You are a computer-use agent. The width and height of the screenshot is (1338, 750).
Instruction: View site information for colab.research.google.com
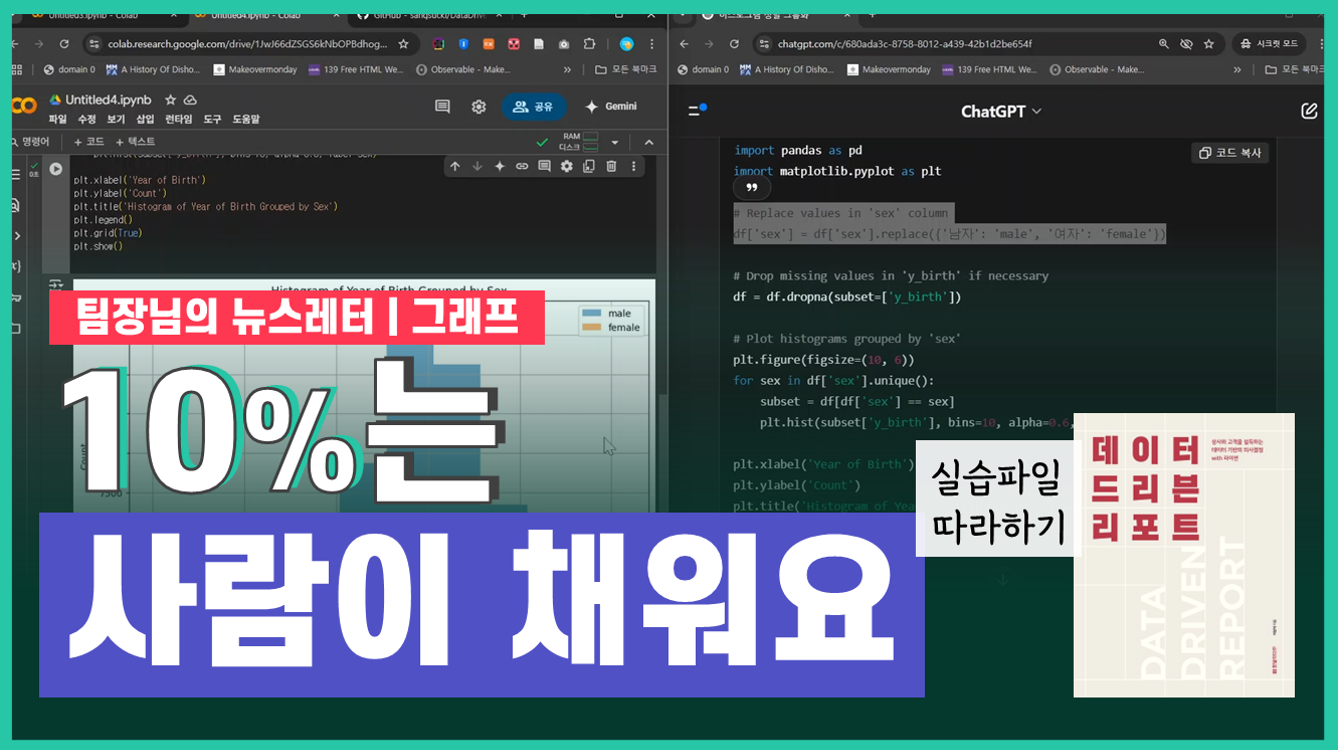(95, 44)
